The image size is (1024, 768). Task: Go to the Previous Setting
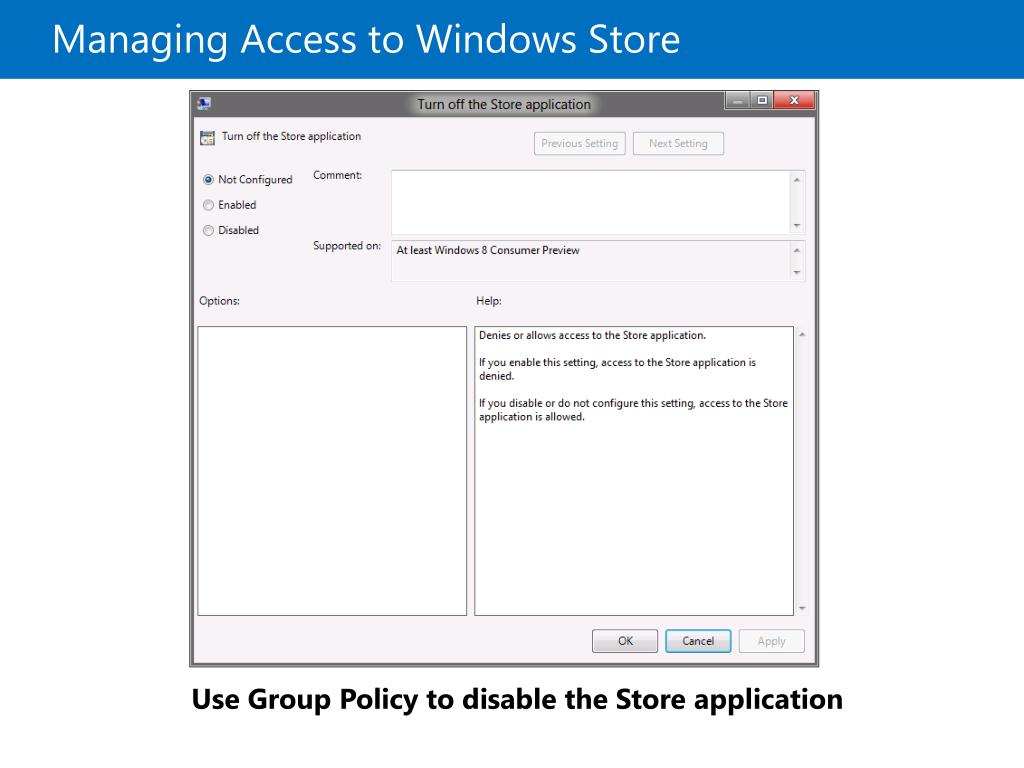pos(579,144)
